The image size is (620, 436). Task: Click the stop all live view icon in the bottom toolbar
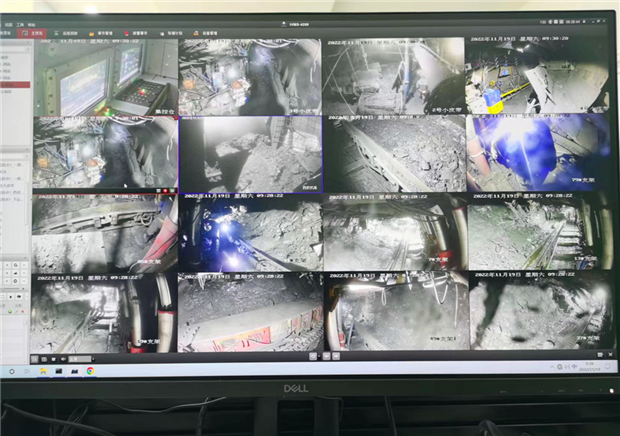[x=54, y=359]
